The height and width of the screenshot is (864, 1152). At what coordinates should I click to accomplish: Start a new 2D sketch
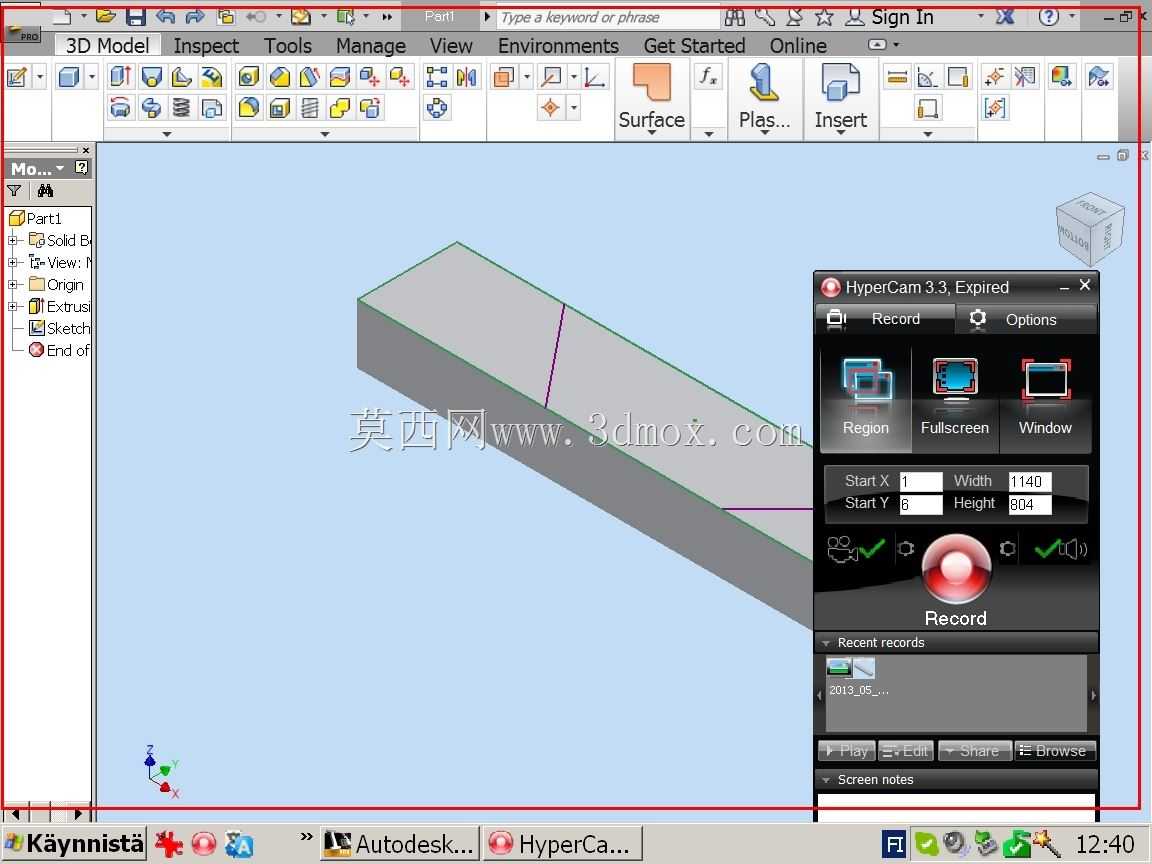pos(17,76)
